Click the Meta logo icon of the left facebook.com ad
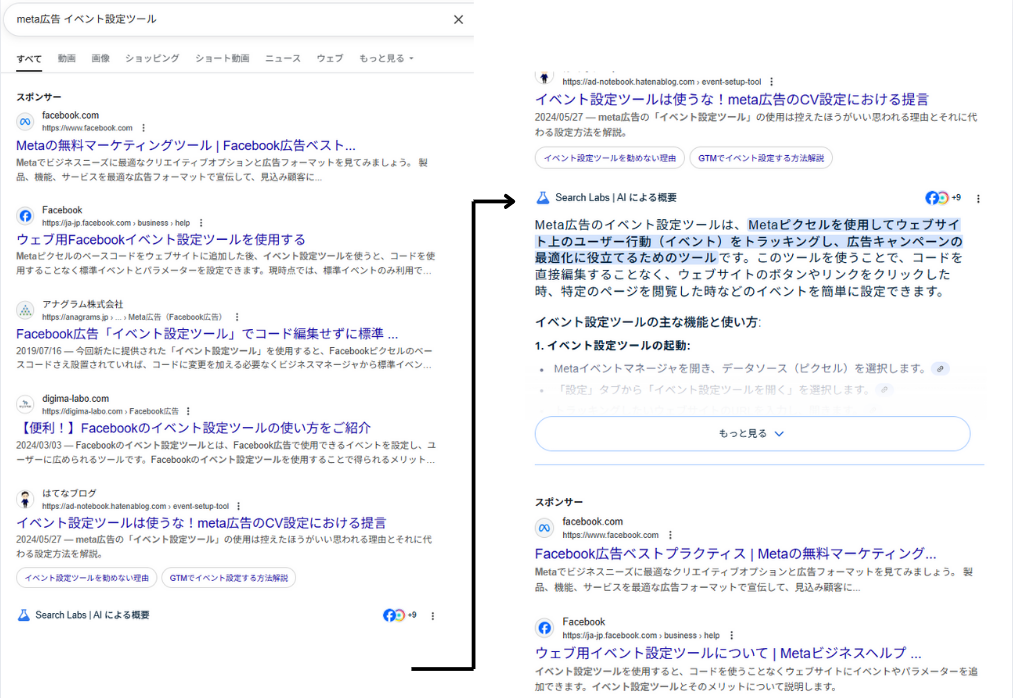The image size is (1013, 698). (x=25, y=122)
